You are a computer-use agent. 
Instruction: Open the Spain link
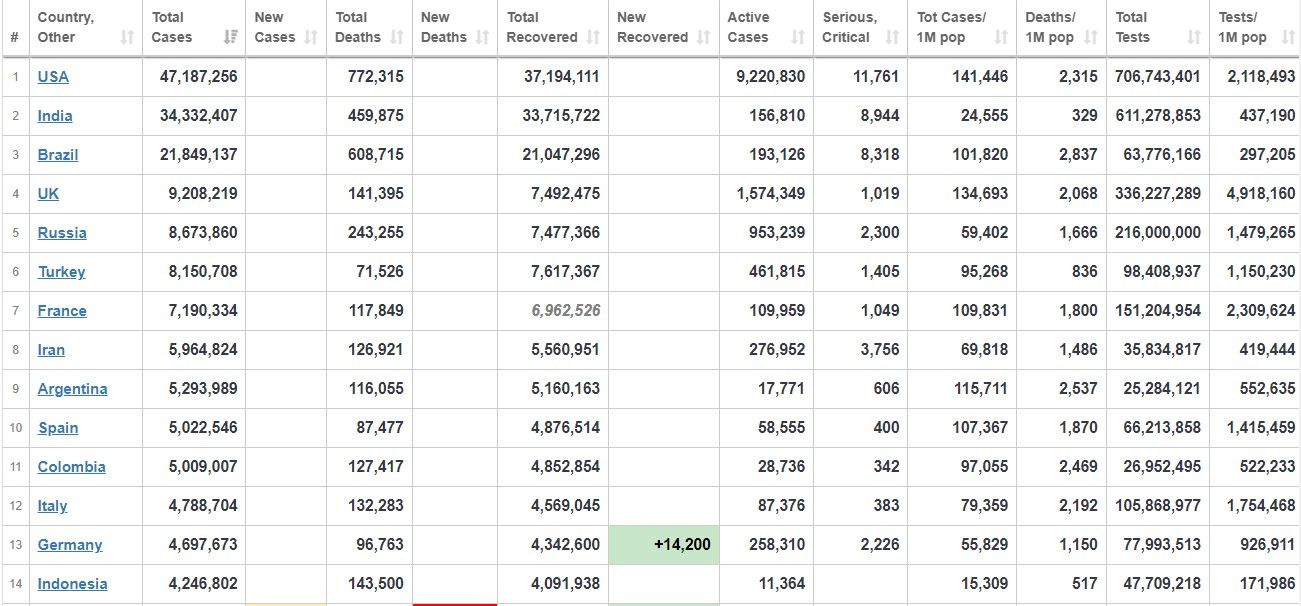click(58, 428)
